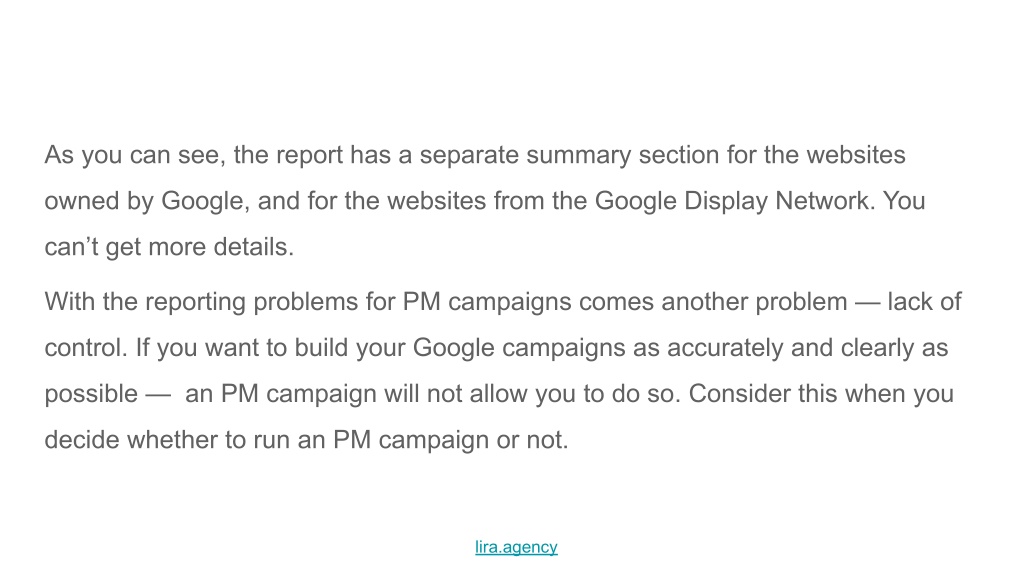Click the word 'control.' starting the line
The image size is (1024, 576).
point(86,348)
